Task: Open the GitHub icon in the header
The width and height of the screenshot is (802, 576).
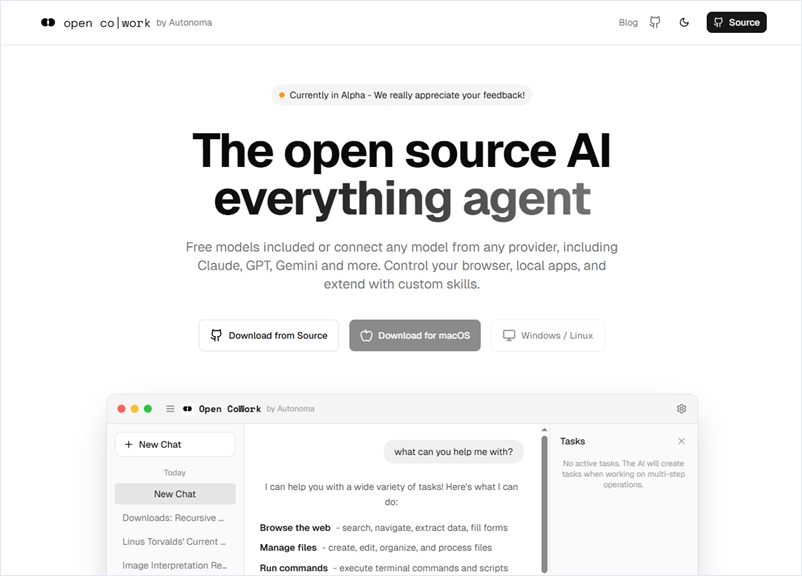Action: pos(655,22)
